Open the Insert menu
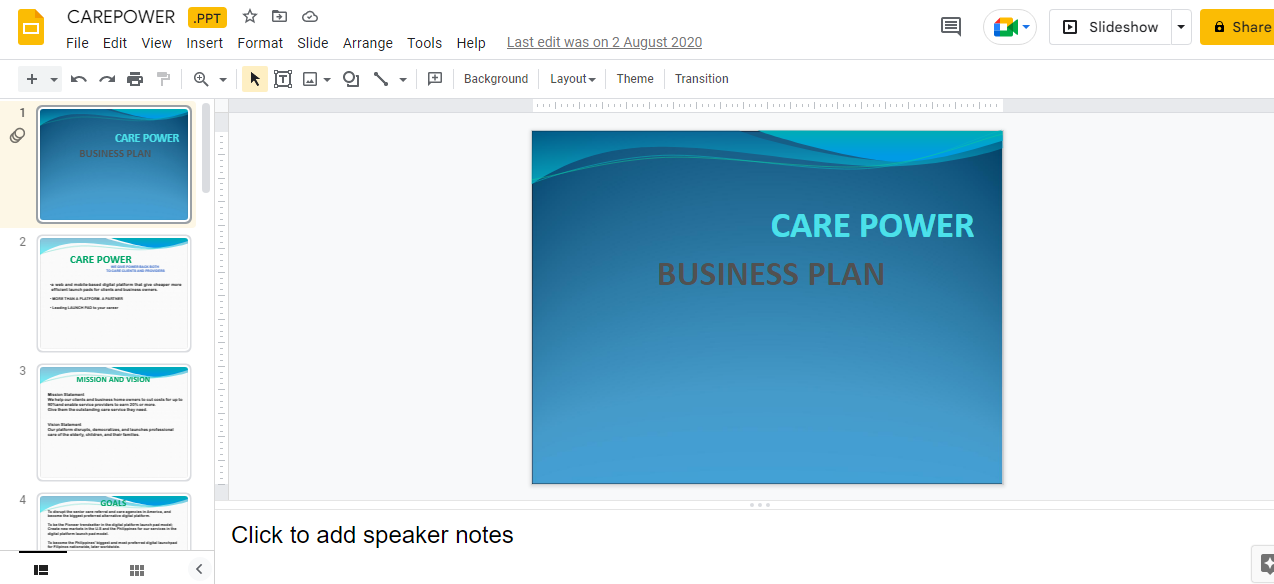This screenshot has width=1274, height=584. coord(205,43)
